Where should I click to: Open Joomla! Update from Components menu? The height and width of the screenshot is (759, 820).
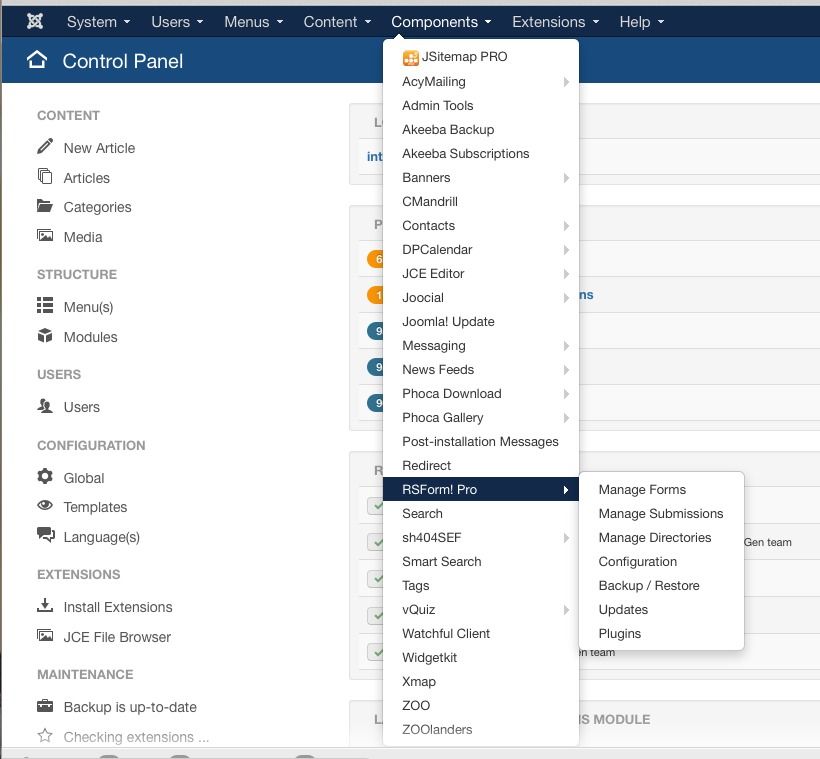click(x=448, y=321)
